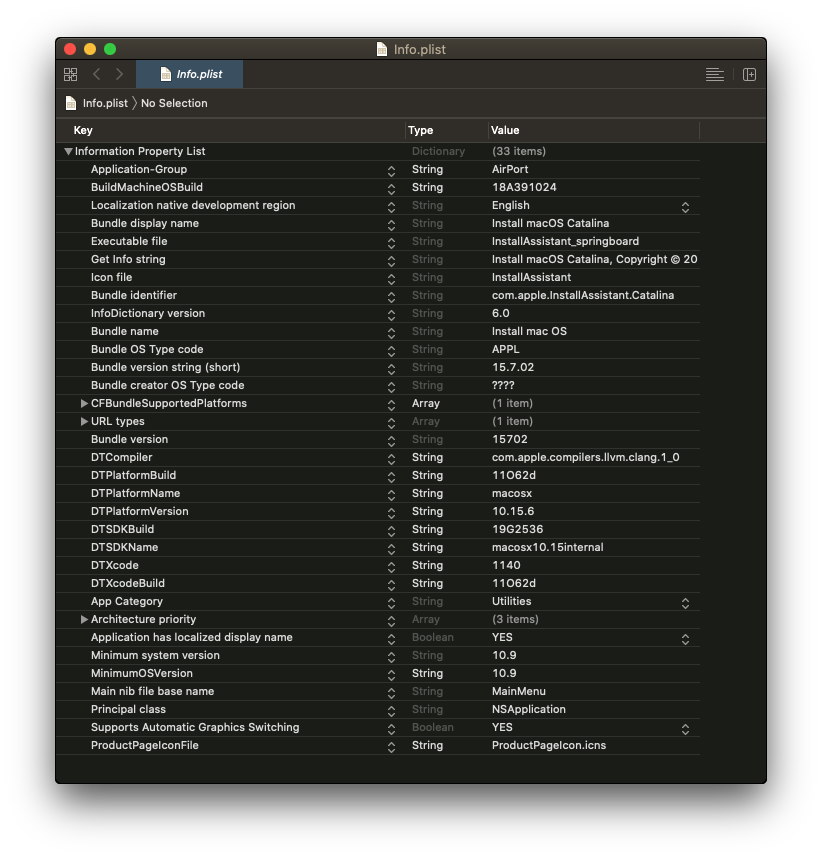
Task: Select the InstallAssistant_springboard value
Action: click(565, 242)
